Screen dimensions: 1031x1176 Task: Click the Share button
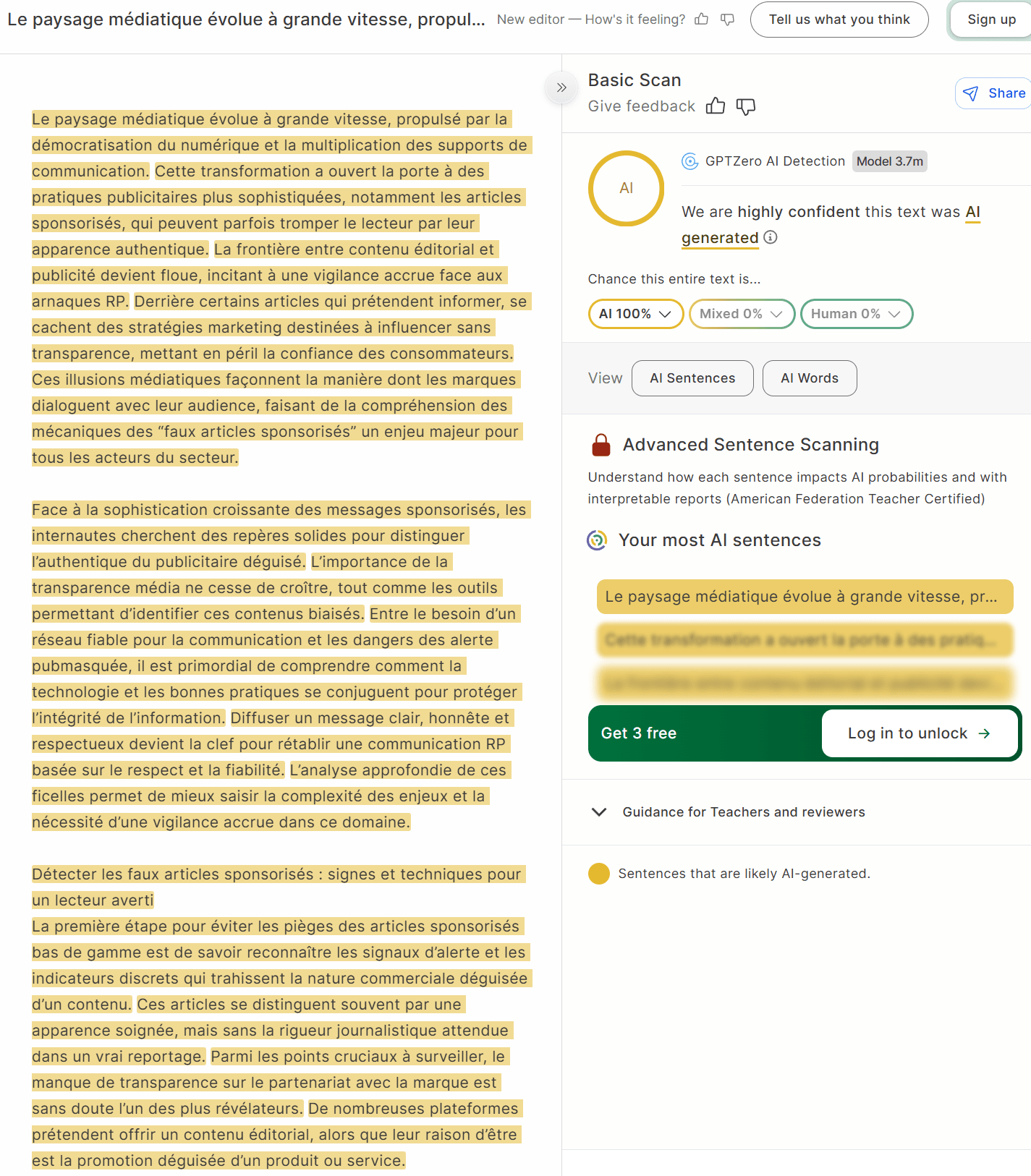tap(994, 93)
